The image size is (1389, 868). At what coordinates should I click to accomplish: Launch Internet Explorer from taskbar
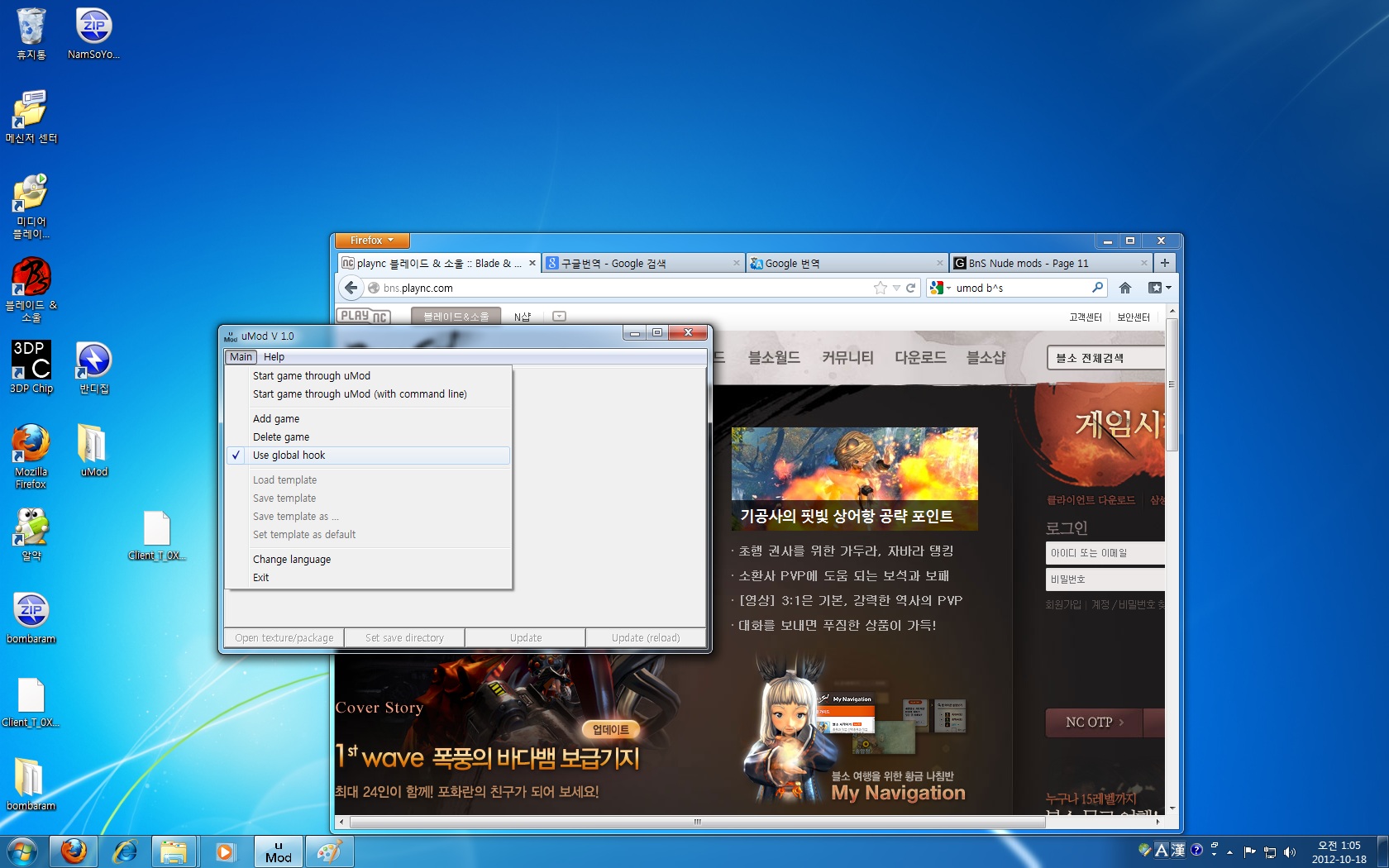(x=125, y=851)
